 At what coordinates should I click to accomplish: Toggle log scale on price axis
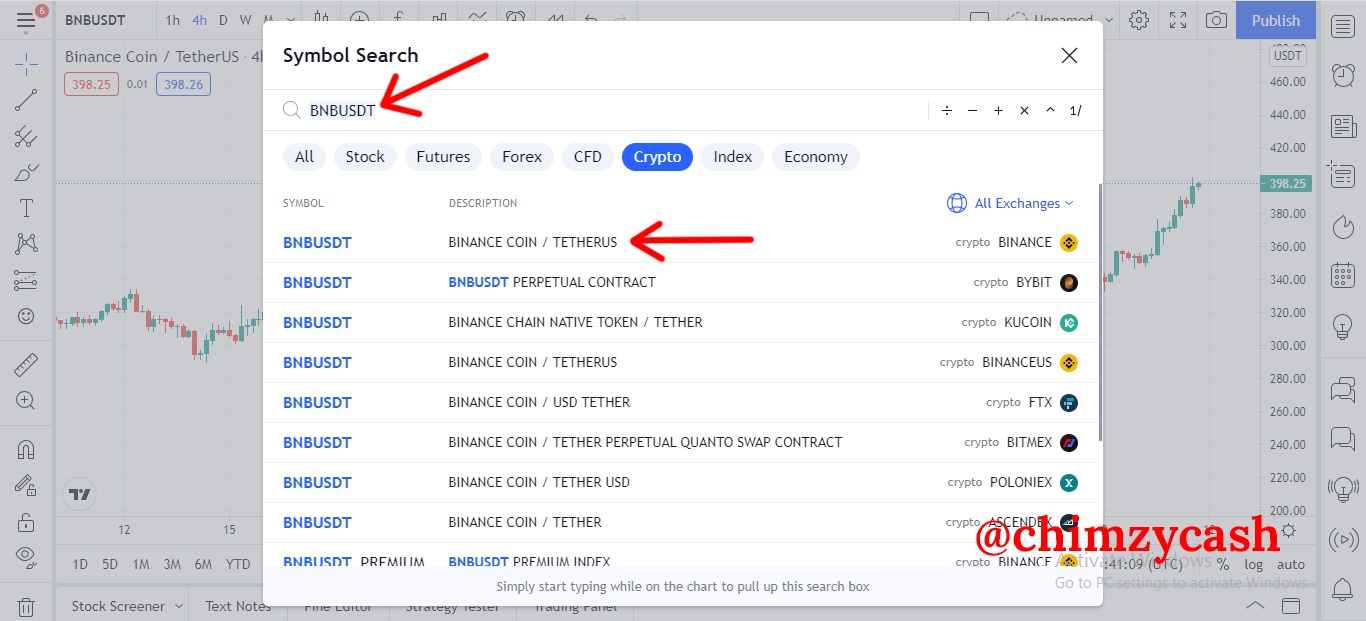coord(1253,564)
